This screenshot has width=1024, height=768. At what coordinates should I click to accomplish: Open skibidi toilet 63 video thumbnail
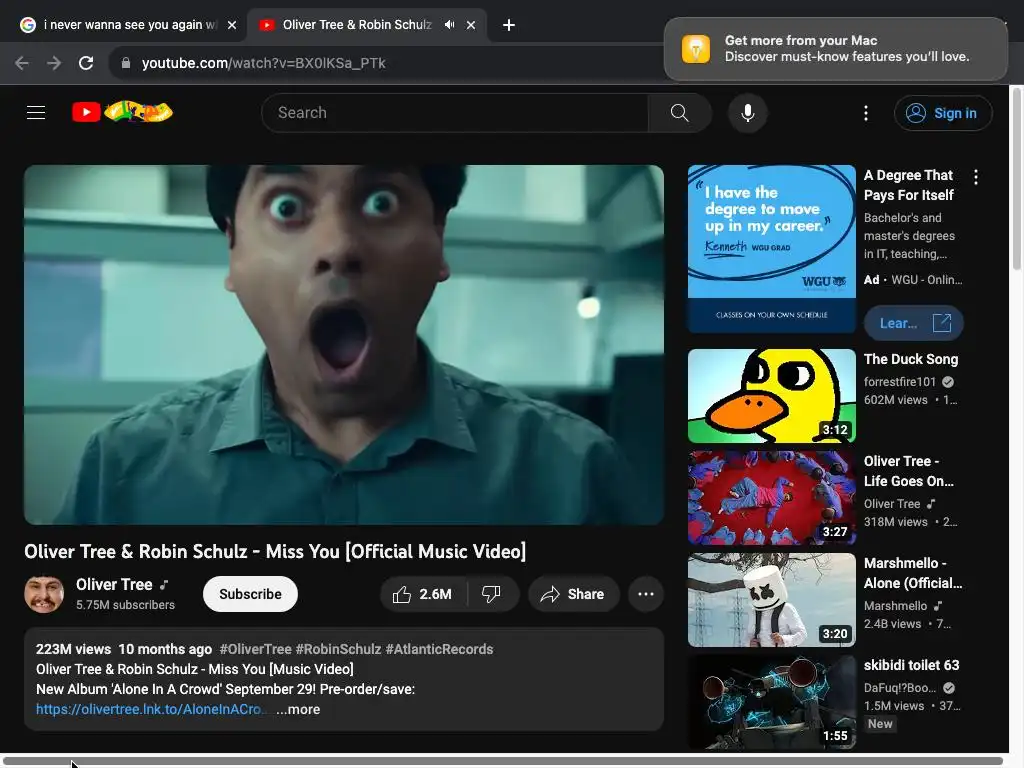[x=771, y=701]
